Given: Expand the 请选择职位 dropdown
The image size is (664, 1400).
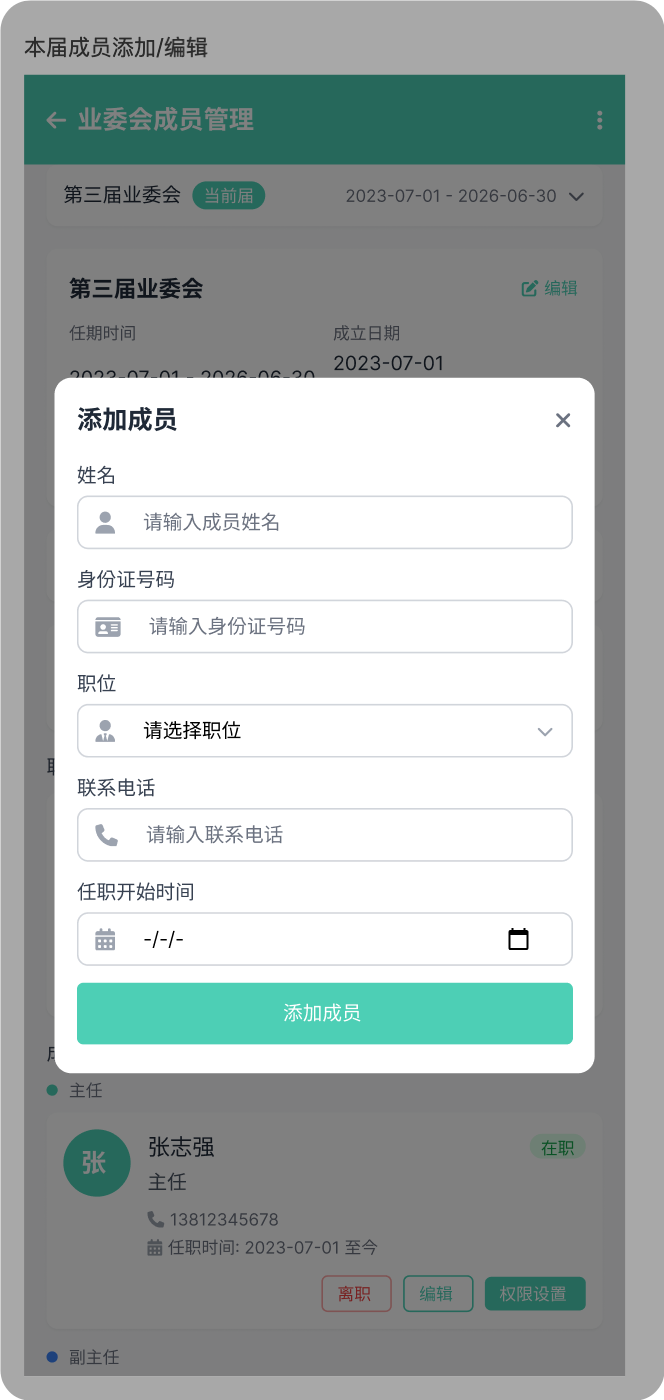Looking at the screenshot, I should pyautogui.click(x=324, y=731).
